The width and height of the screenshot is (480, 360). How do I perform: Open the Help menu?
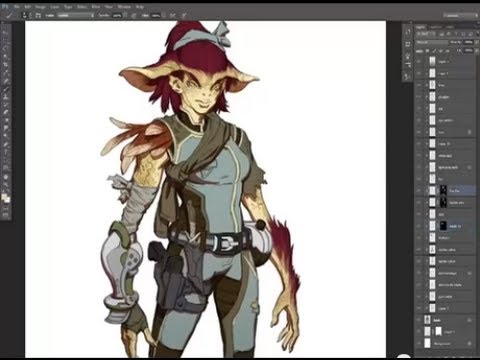coord(140,6)
